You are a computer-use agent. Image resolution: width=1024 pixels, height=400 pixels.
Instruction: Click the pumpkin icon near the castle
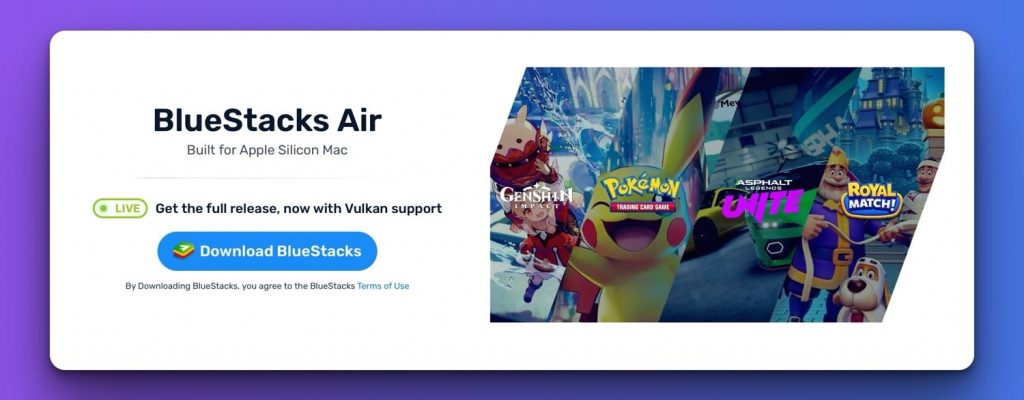935,114
